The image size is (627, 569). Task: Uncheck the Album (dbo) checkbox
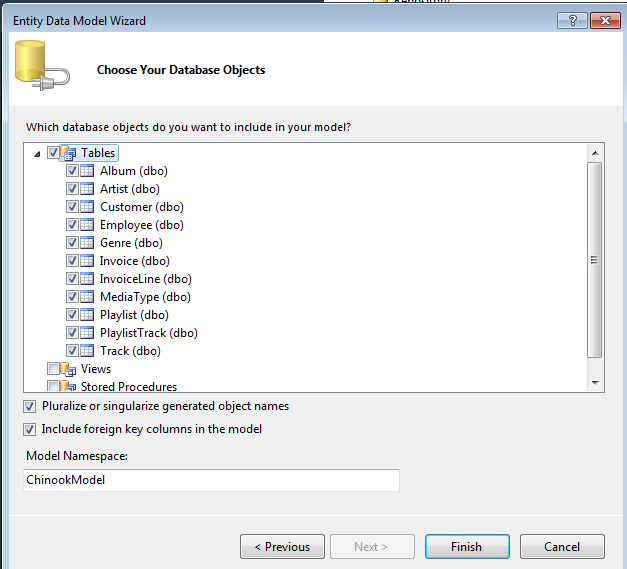pyautogui.click(x=72, y=171)
